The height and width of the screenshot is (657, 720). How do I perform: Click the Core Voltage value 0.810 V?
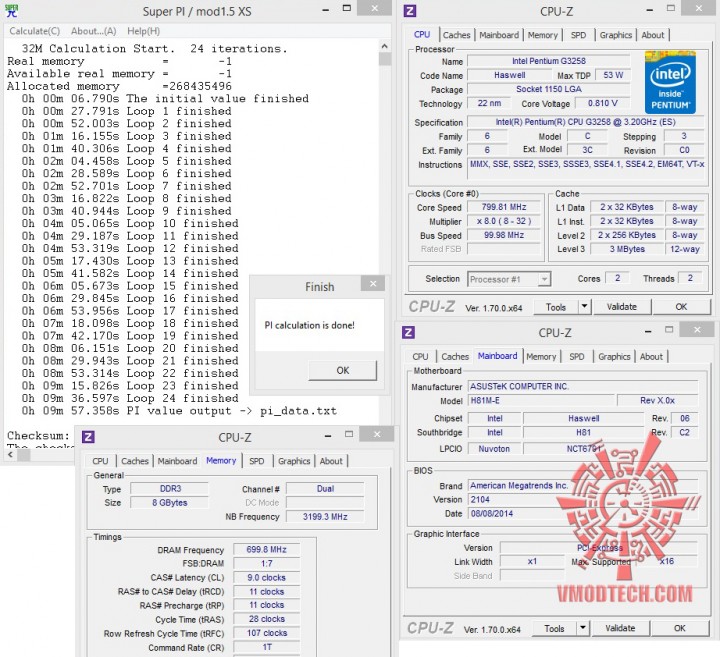(x=602, y=103)
